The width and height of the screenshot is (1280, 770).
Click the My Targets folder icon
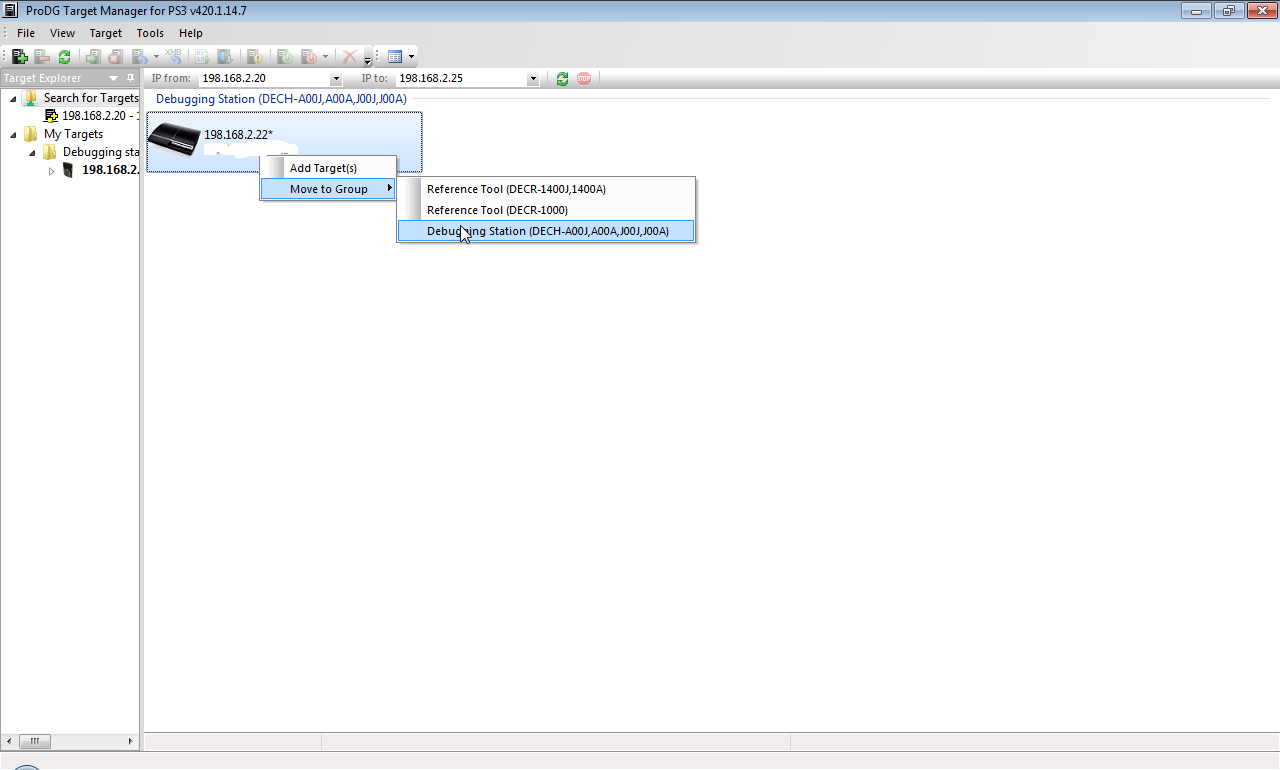pos(31,134)
